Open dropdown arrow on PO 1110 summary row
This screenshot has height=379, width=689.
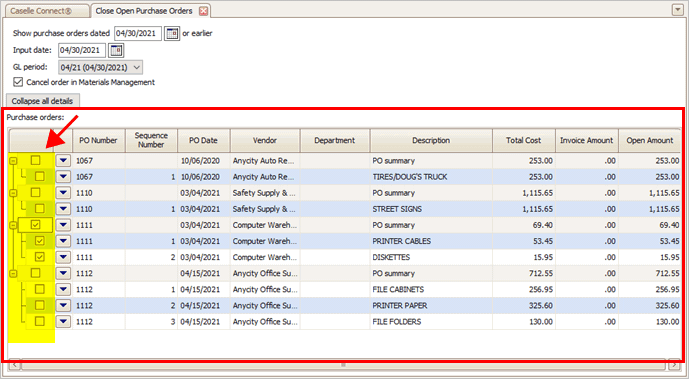tap(63, 193)
